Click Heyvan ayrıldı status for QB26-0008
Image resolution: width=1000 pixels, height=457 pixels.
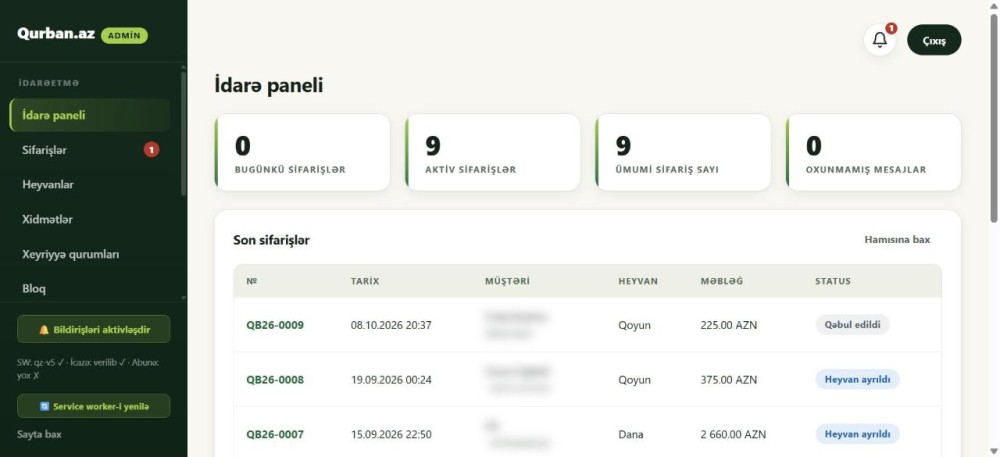coord(857,379)
